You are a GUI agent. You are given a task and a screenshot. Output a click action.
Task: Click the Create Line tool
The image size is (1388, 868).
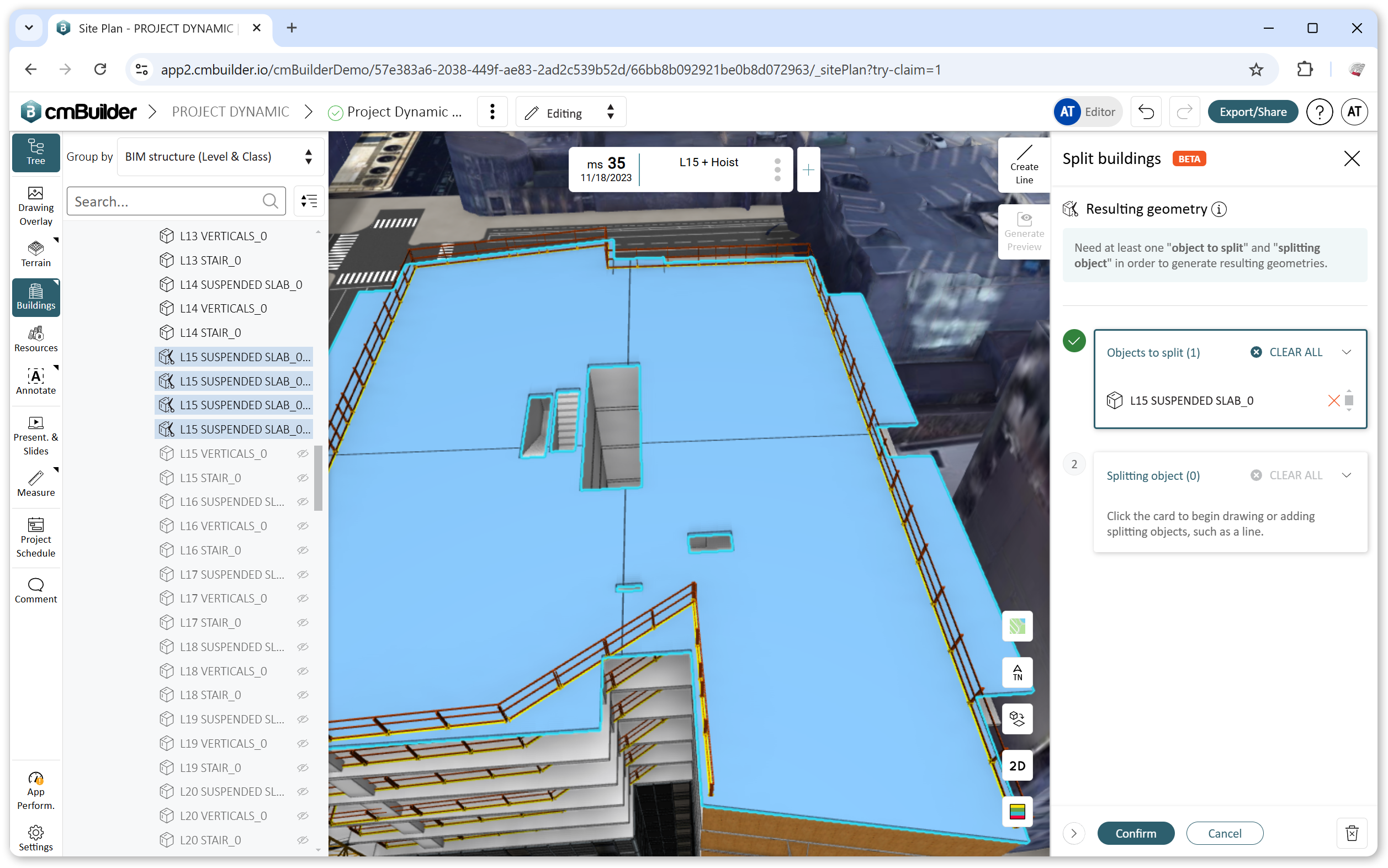1024,165
